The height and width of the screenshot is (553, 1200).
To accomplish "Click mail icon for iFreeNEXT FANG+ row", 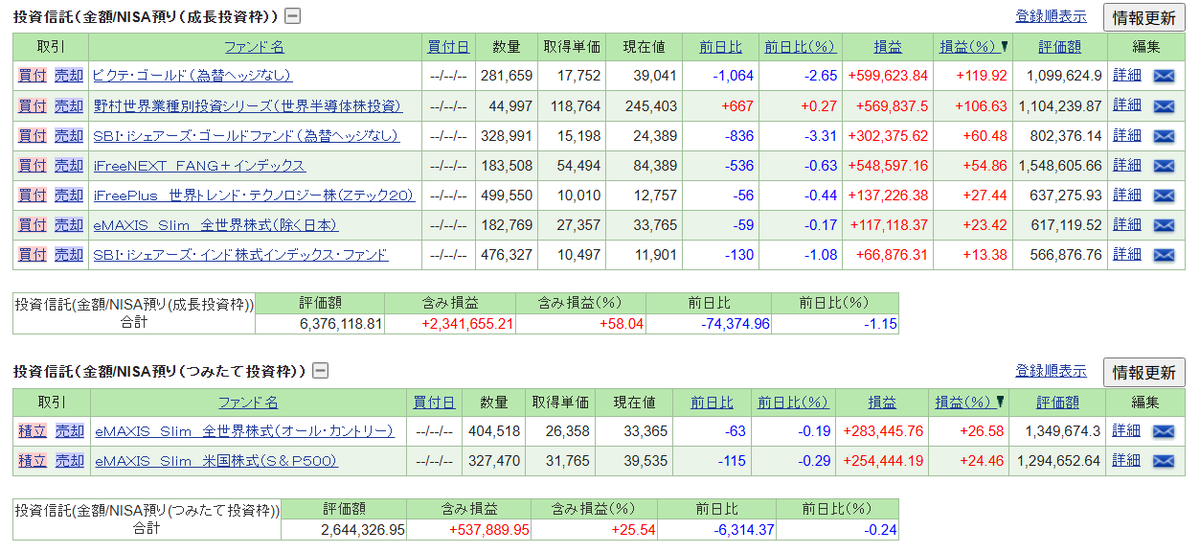I will click(1163, 166).
